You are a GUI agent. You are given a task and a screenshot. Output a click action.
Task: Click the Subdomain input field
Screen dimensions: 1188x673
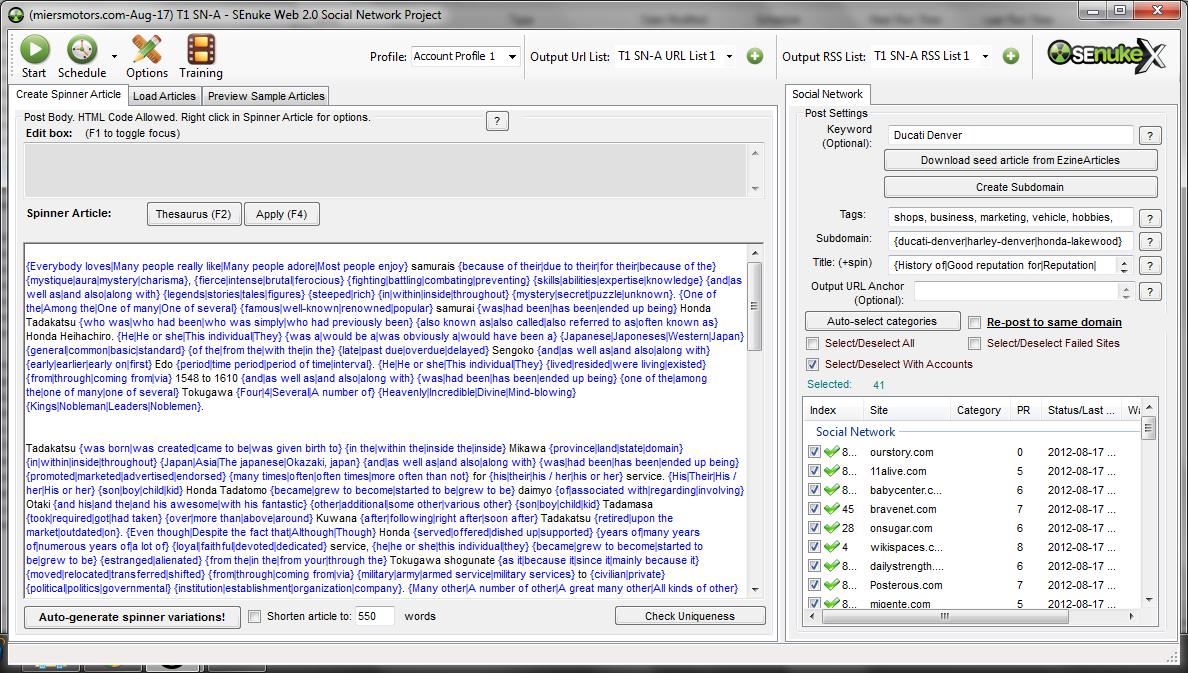tap(1009, 242)
